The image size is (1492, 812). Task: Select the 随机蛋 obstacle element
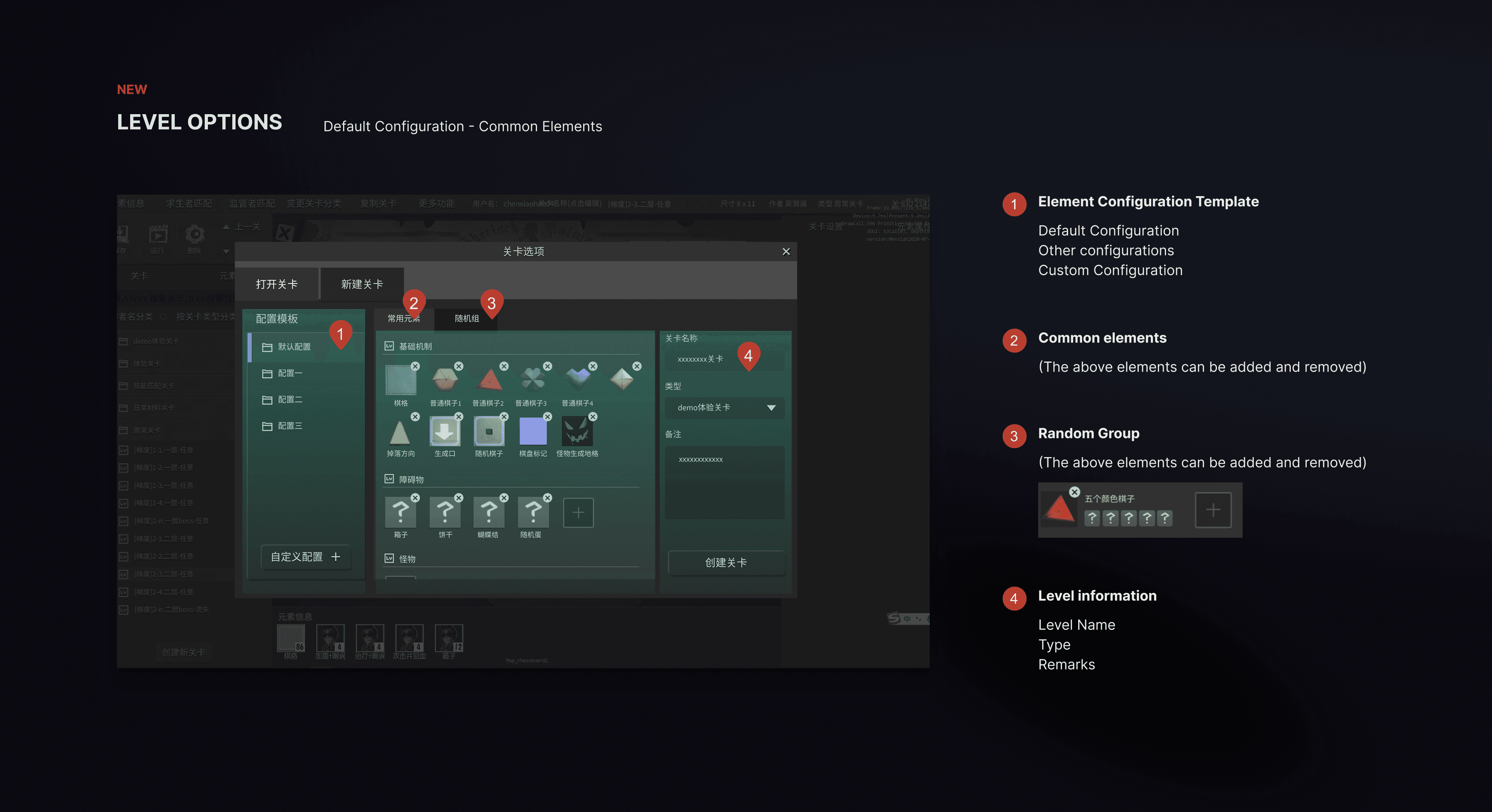[533, 512]
